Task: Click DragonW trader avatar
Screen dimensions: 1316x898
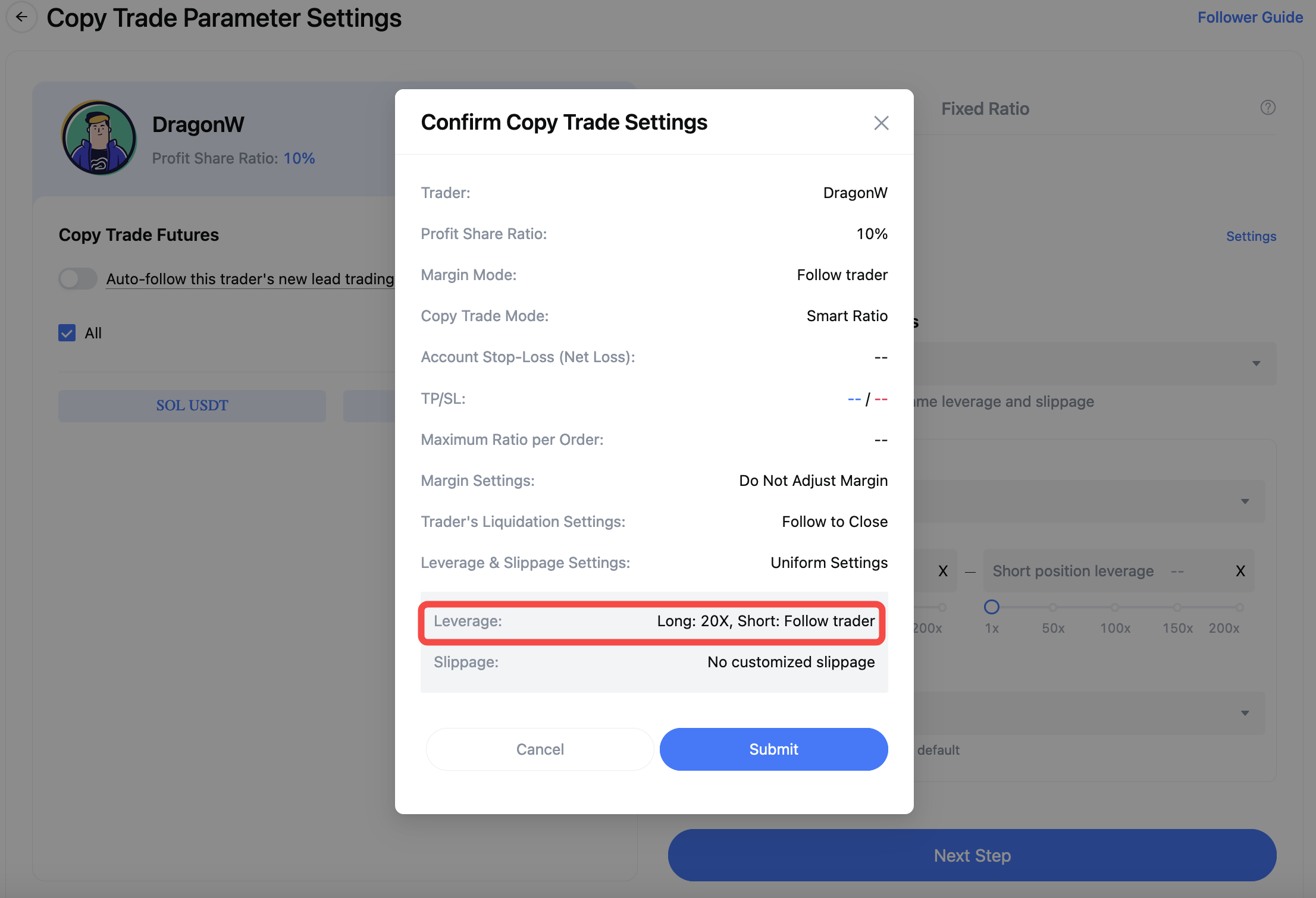Action: (99, 138)
